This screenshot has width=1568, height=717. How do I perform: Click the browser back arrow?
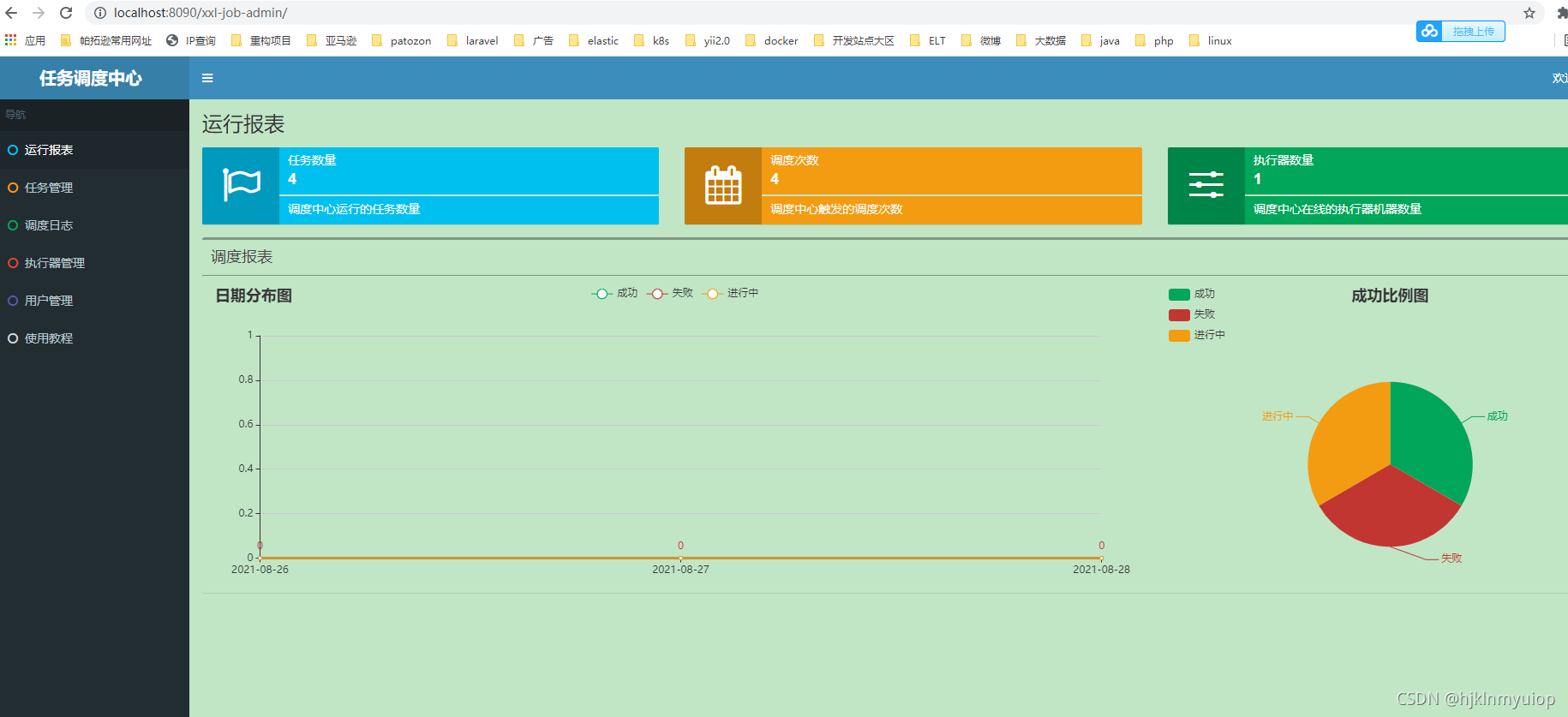(x=11, y=13)
